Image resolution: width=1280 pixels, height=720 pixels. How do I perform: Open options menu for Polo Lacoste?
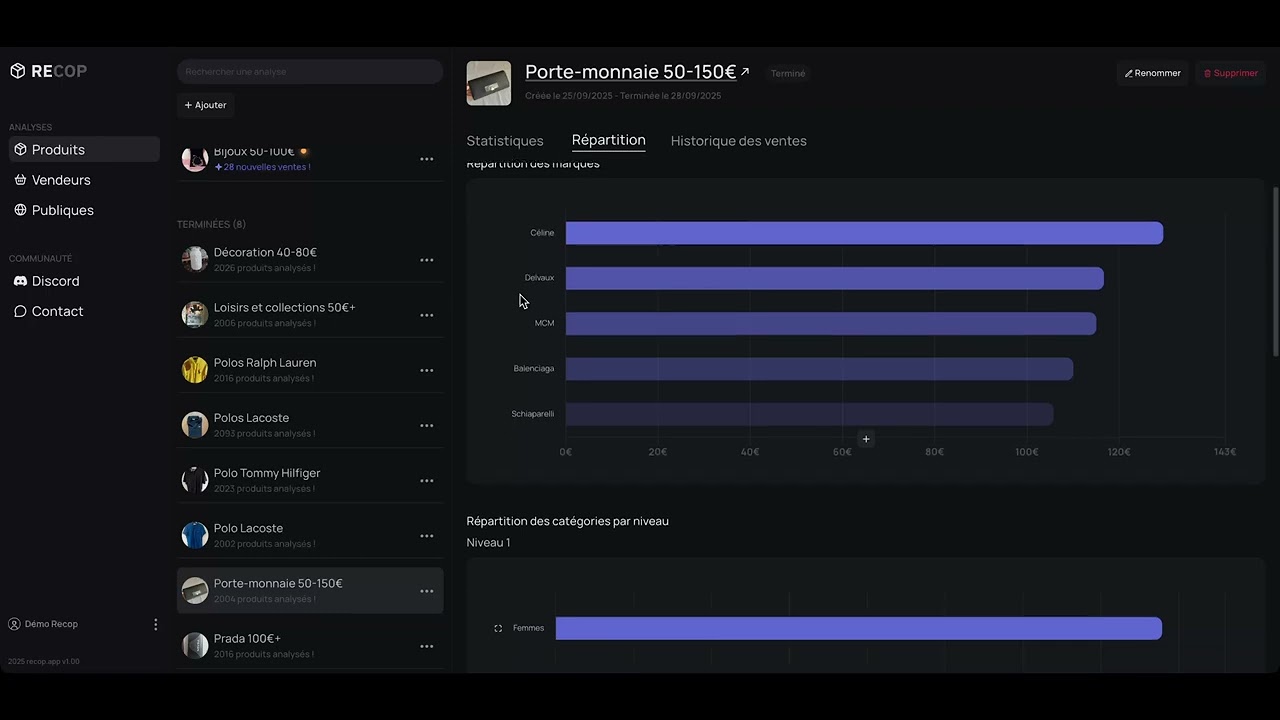[x=427, y=536]
